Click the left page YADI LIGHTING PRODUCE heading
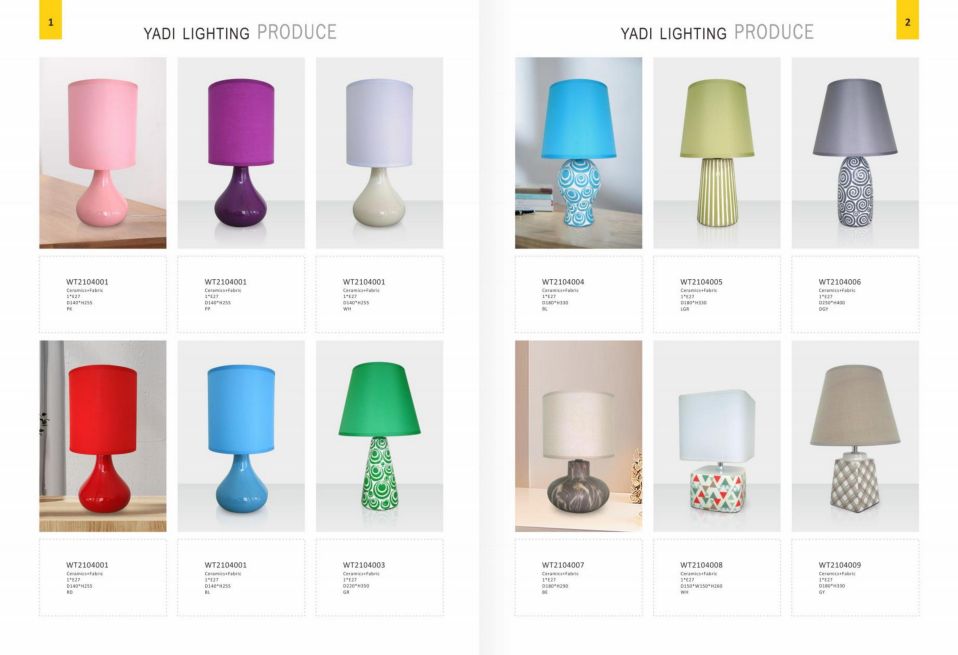The width and height of the screenshot is (958, 655). 240,32
